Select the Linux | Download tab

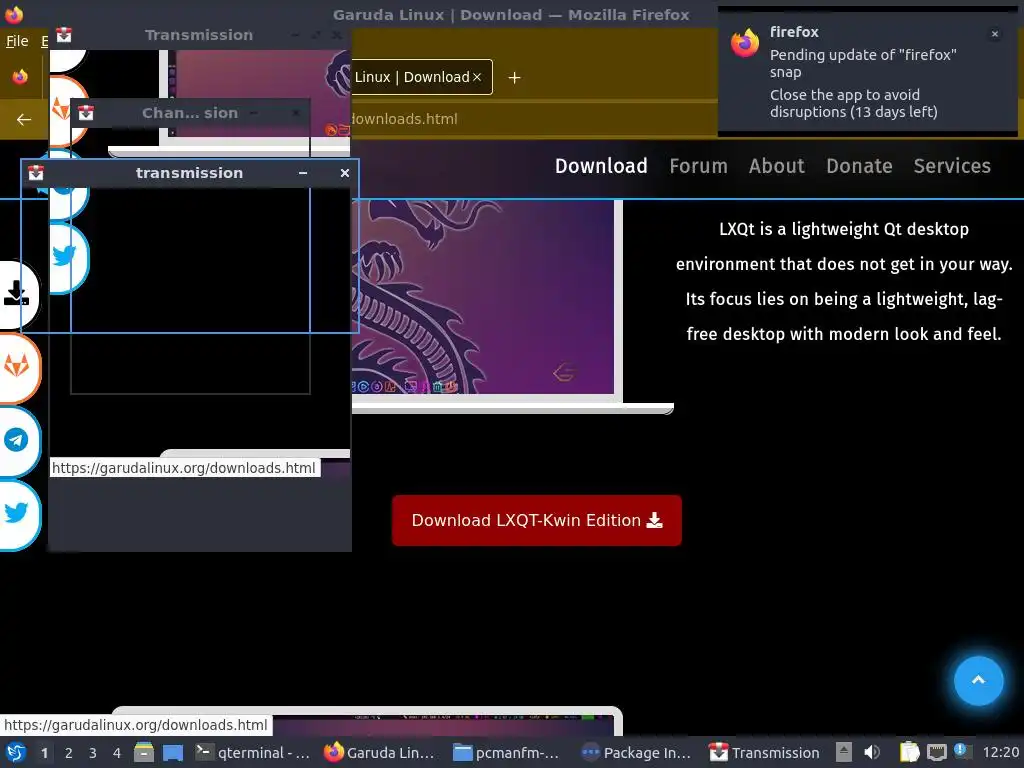[411, 77]
